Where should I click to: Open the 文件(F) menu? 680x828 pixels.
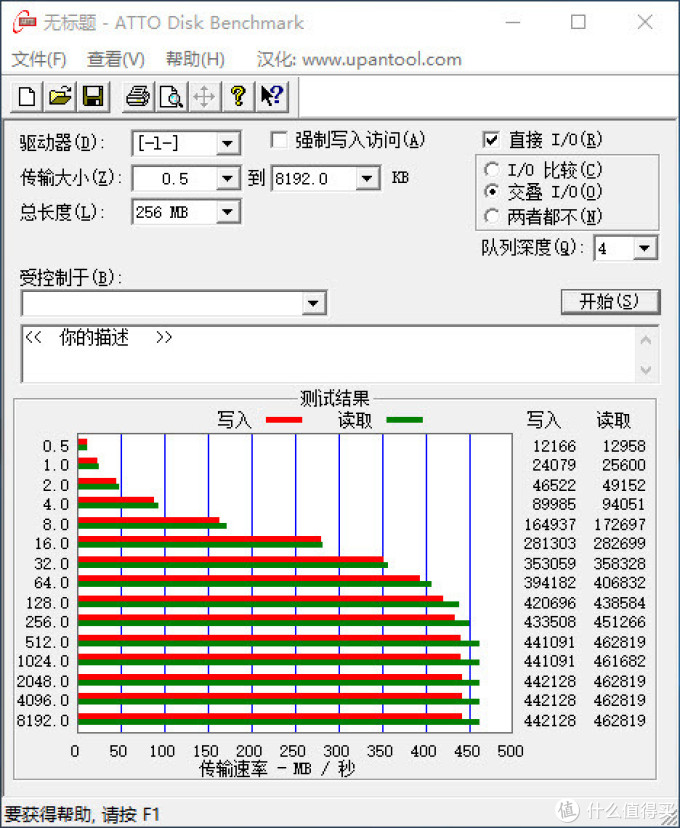coord(39,59)
